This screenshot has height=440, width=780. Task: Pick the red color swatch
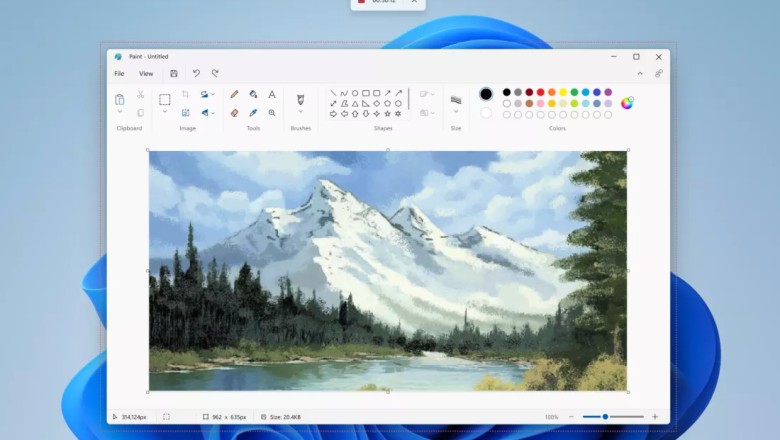click(541, 92)
